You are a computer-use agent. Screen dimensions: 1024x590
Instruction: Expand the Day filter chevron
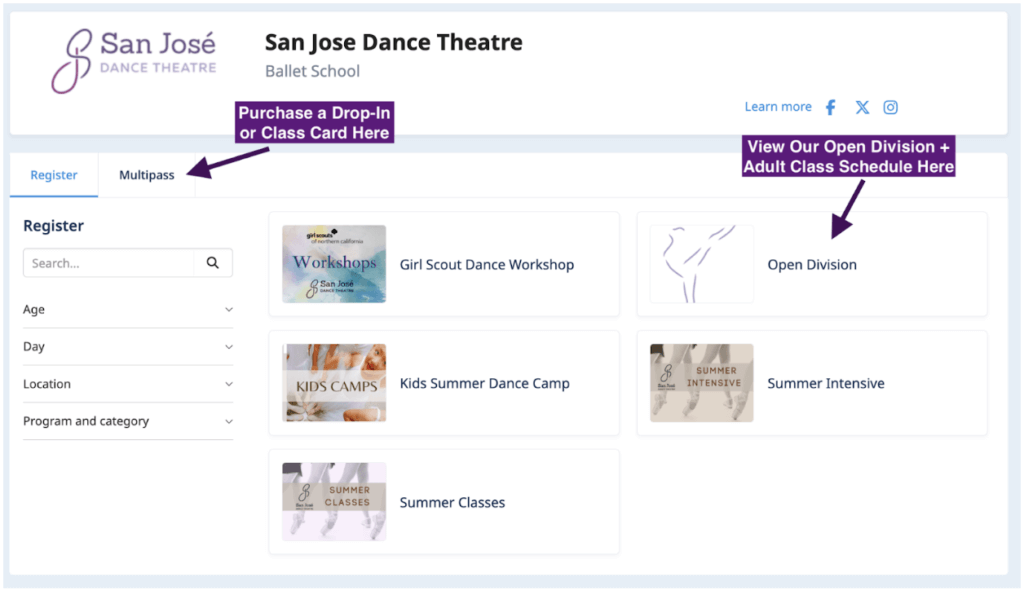(229, 347)
